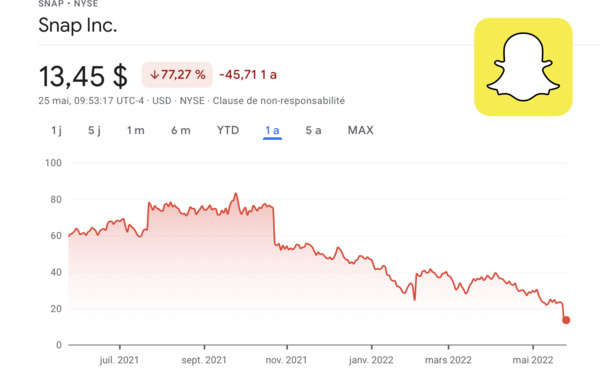Select the 6 m chart range
The image size is (600, 372).
click(181, 131)
